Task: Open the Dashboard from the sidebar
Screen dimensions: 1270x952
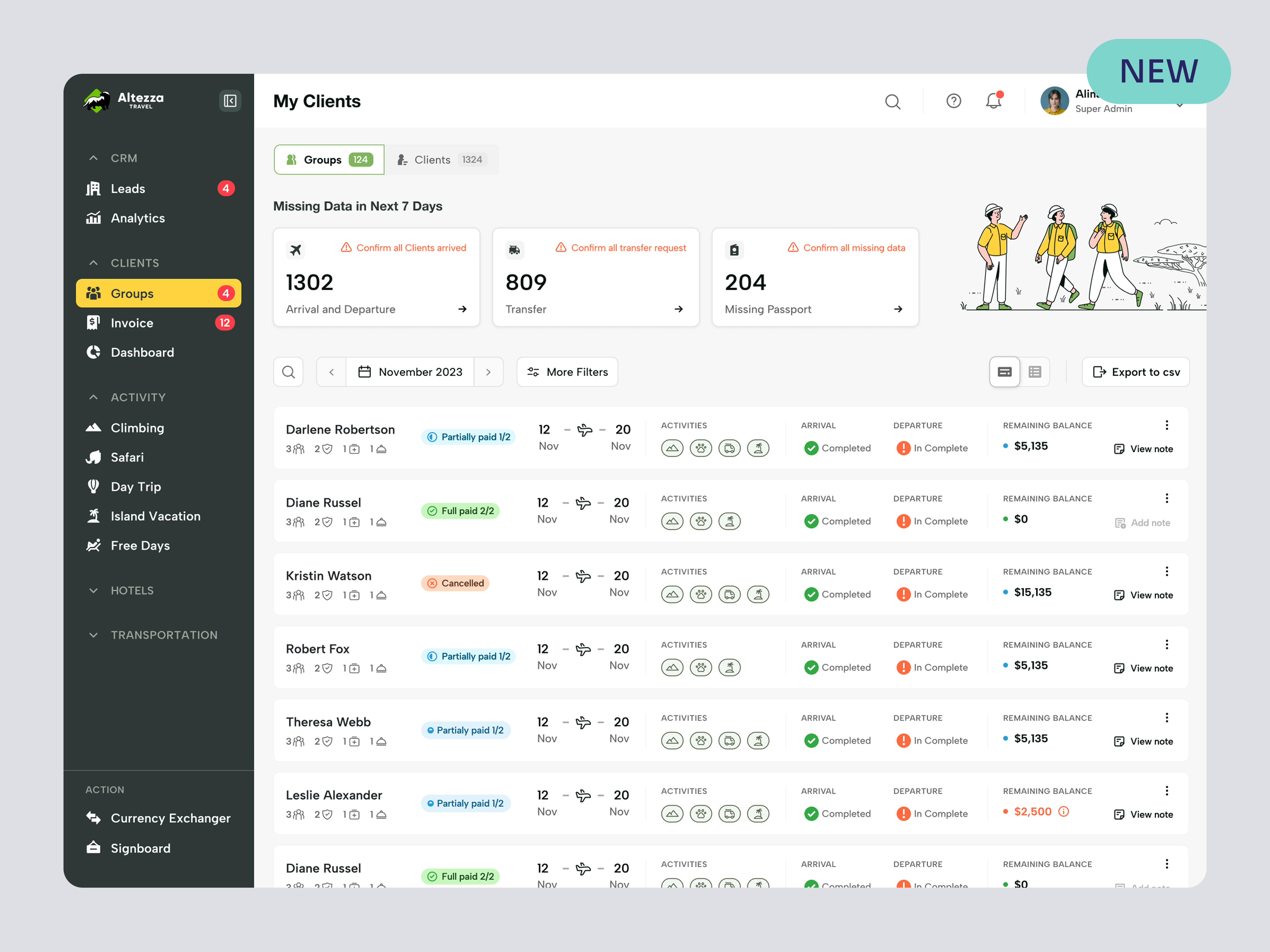Action: (x=142, y=352)
